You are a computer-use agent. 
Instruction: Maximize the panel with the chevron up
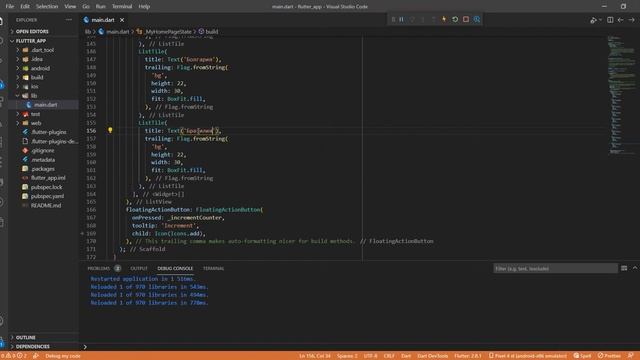(635, 268)
